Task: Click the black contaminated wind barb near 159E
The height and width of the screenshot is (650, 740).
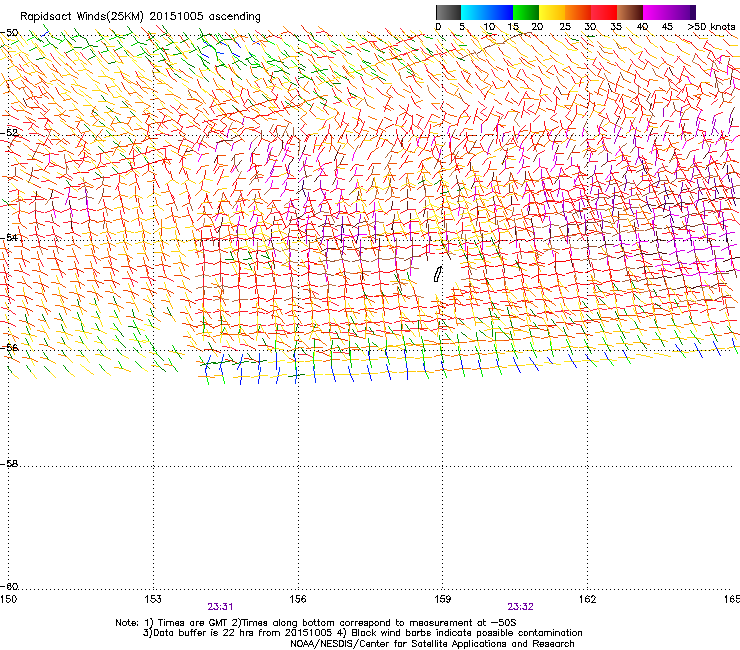Action: pos(438,274)
